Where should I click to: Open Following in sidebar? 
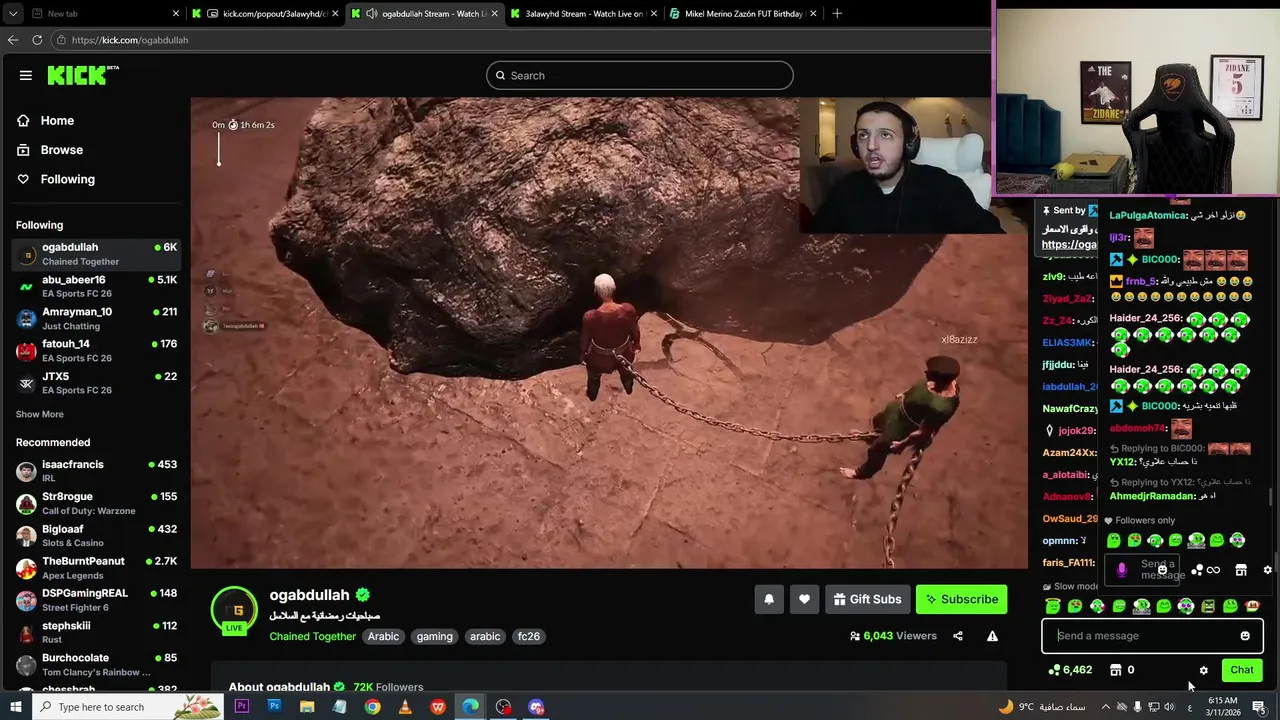point(67,179)
